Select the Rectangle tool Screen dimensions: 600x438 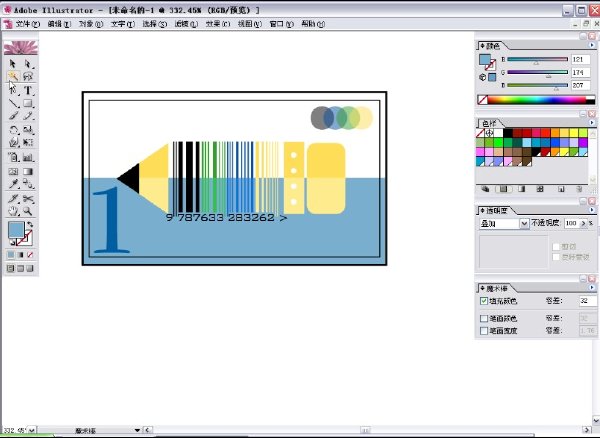(x=28, y=103)
